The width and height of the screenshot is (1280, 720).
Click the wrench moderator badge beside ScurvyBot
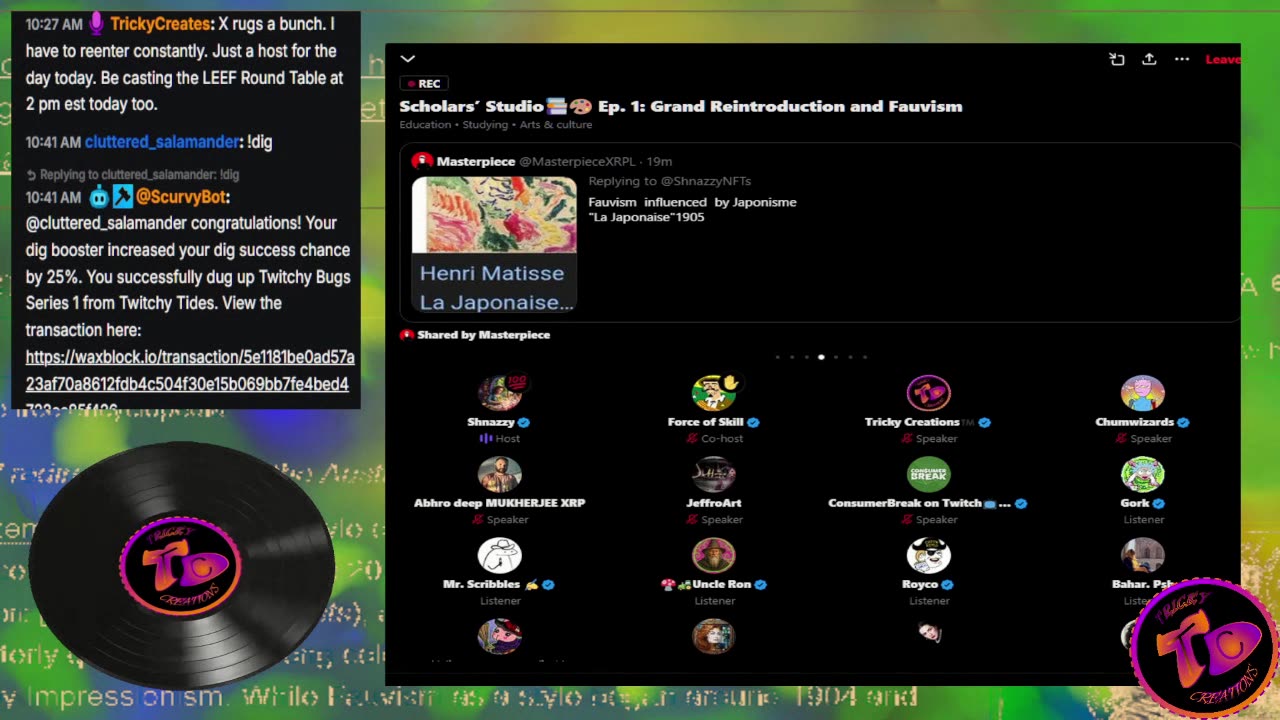(x=122, y=197)
